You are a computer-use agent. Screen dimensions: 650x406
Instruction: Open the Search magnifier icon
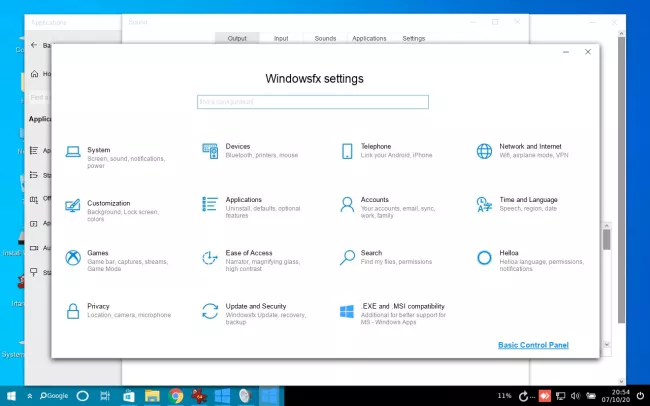[347, 258]
